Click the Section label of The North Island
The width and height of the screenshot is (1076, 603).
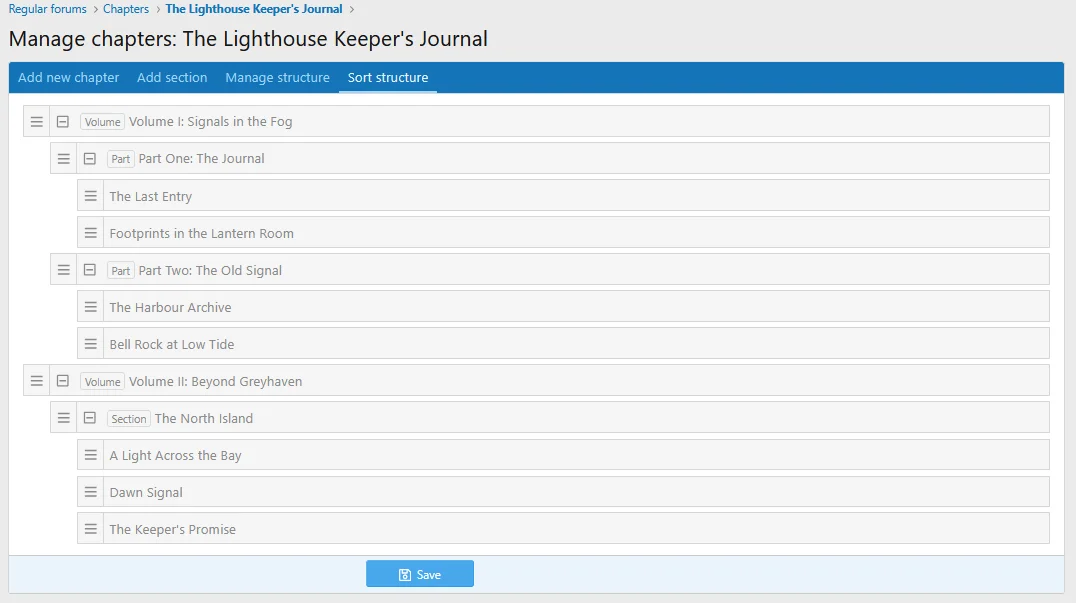point(128,419)
